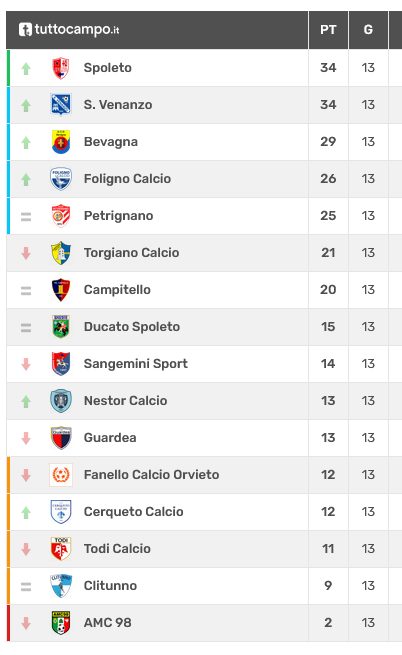Open Sangemini Sport team link
This screenshot has width=402, height=655.
(x=135, y=364)
